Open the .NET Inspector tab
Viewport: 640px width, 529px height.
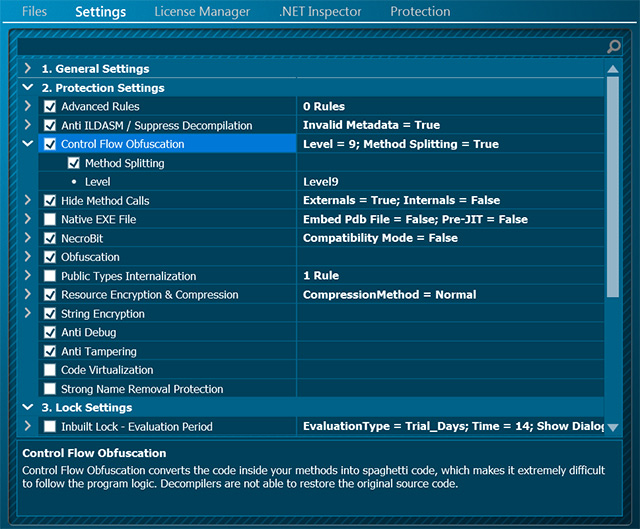tap(320, 12)
